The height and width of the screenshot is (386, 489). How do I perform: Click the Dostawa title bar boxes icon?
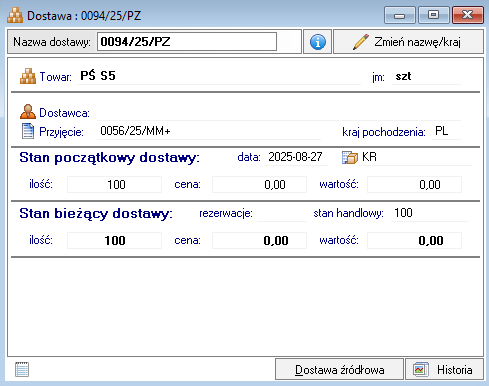(15, 16)
